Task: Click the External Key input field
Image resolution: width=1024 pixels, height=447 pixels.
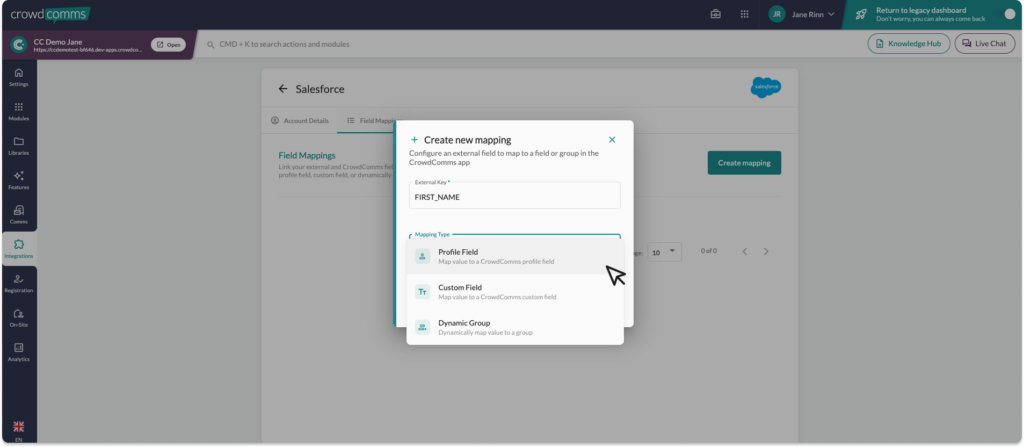Action: point(514,197)
